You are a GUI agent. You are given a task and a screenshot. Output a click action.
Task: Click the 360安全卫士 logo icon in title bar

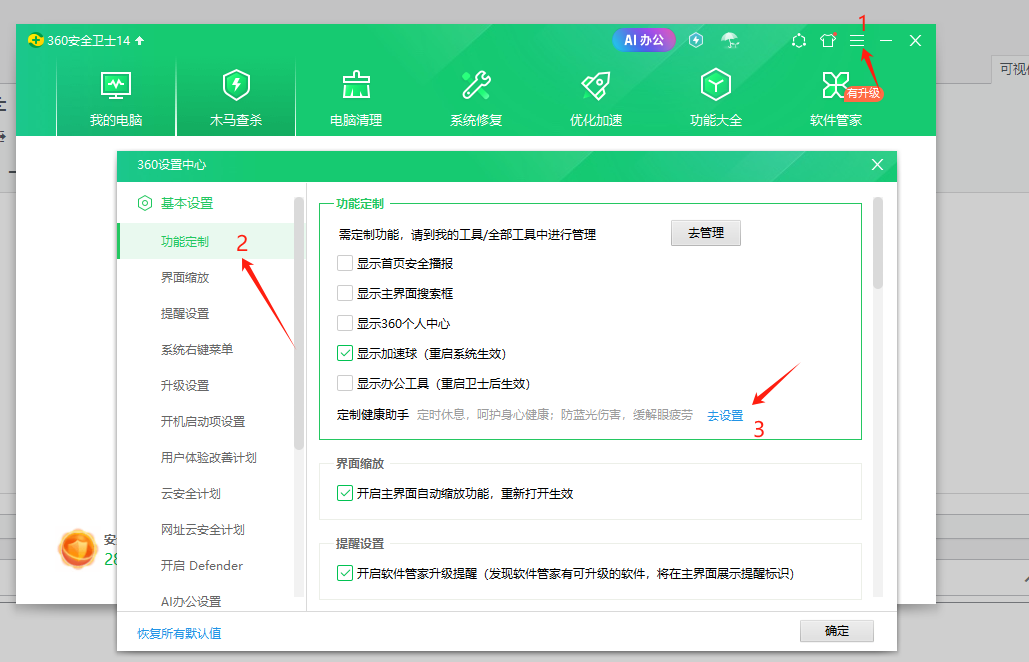coord(35,41)
